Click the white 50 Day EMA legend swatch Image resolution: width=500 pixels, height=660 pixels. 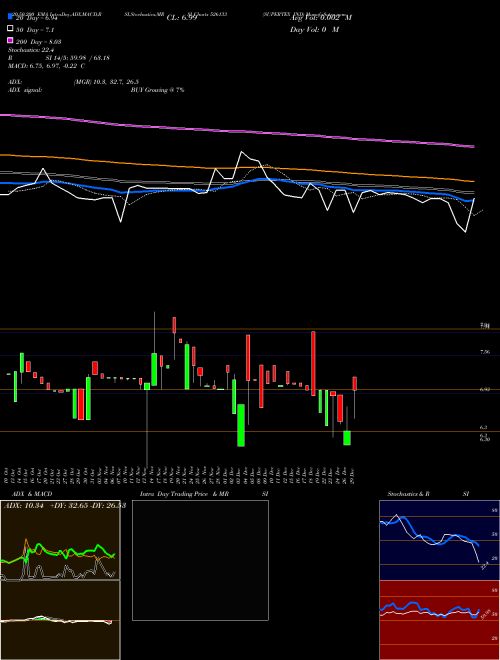pyautogui.click(x=10, y=29)
